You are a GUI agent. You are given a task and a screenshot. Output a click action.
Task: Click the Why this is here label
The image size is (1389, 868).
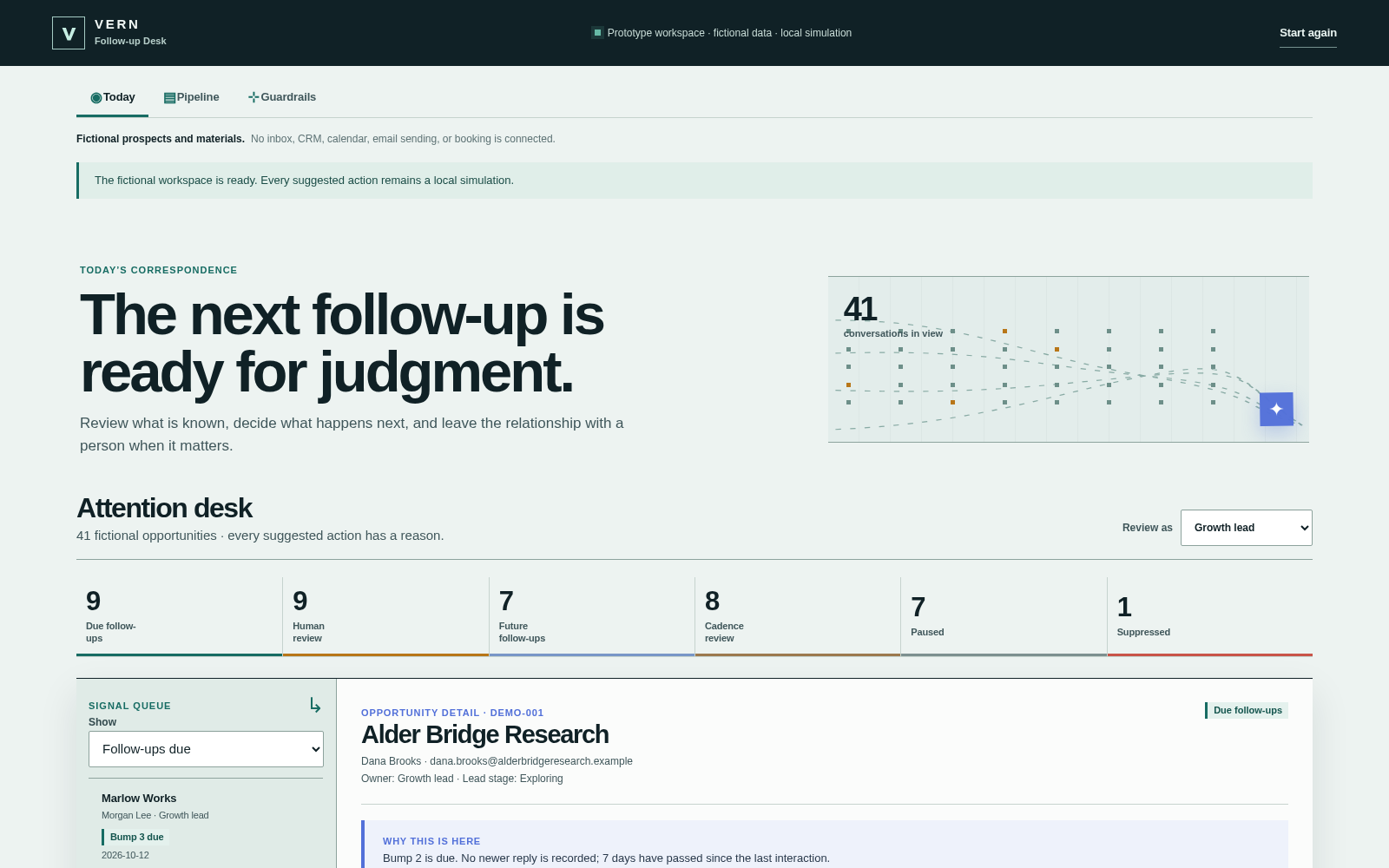pyautogui.click(x=431, y=841)
